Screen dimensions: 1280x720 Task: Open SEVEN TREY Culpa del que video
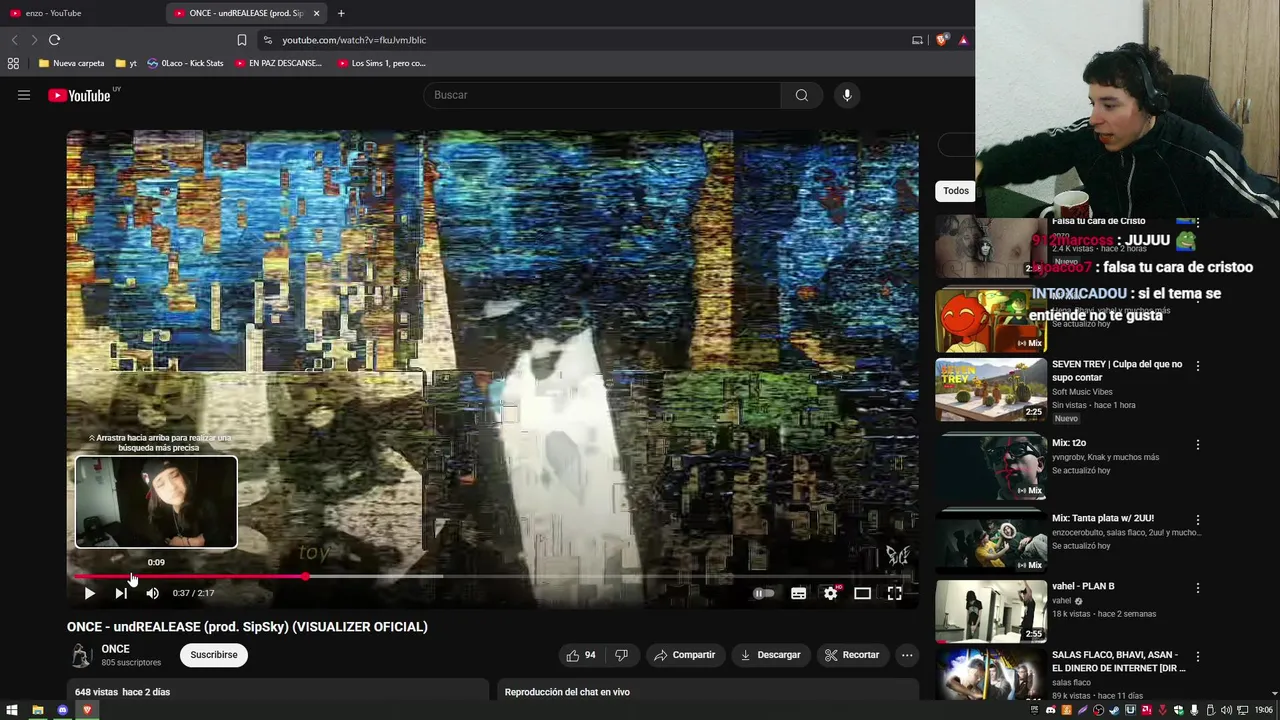[1117, 370]
